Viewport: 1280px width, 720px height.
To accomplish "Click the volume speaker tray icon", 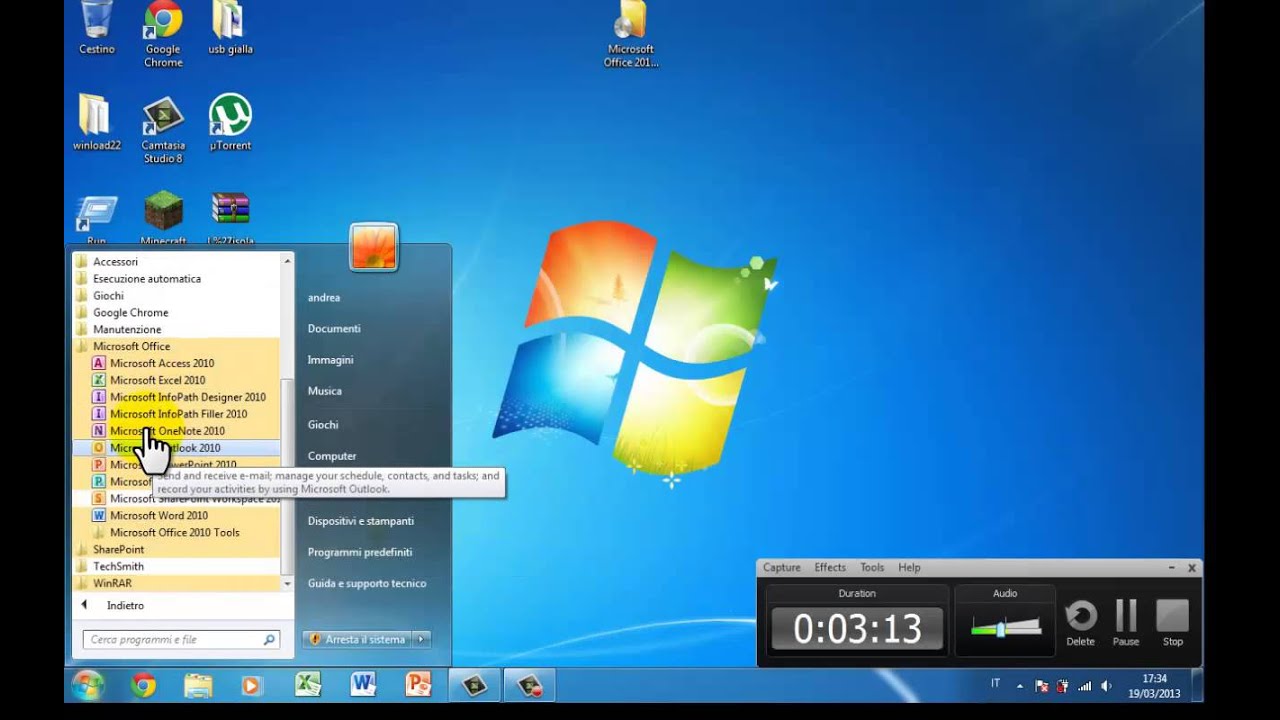I will 1106,686.
